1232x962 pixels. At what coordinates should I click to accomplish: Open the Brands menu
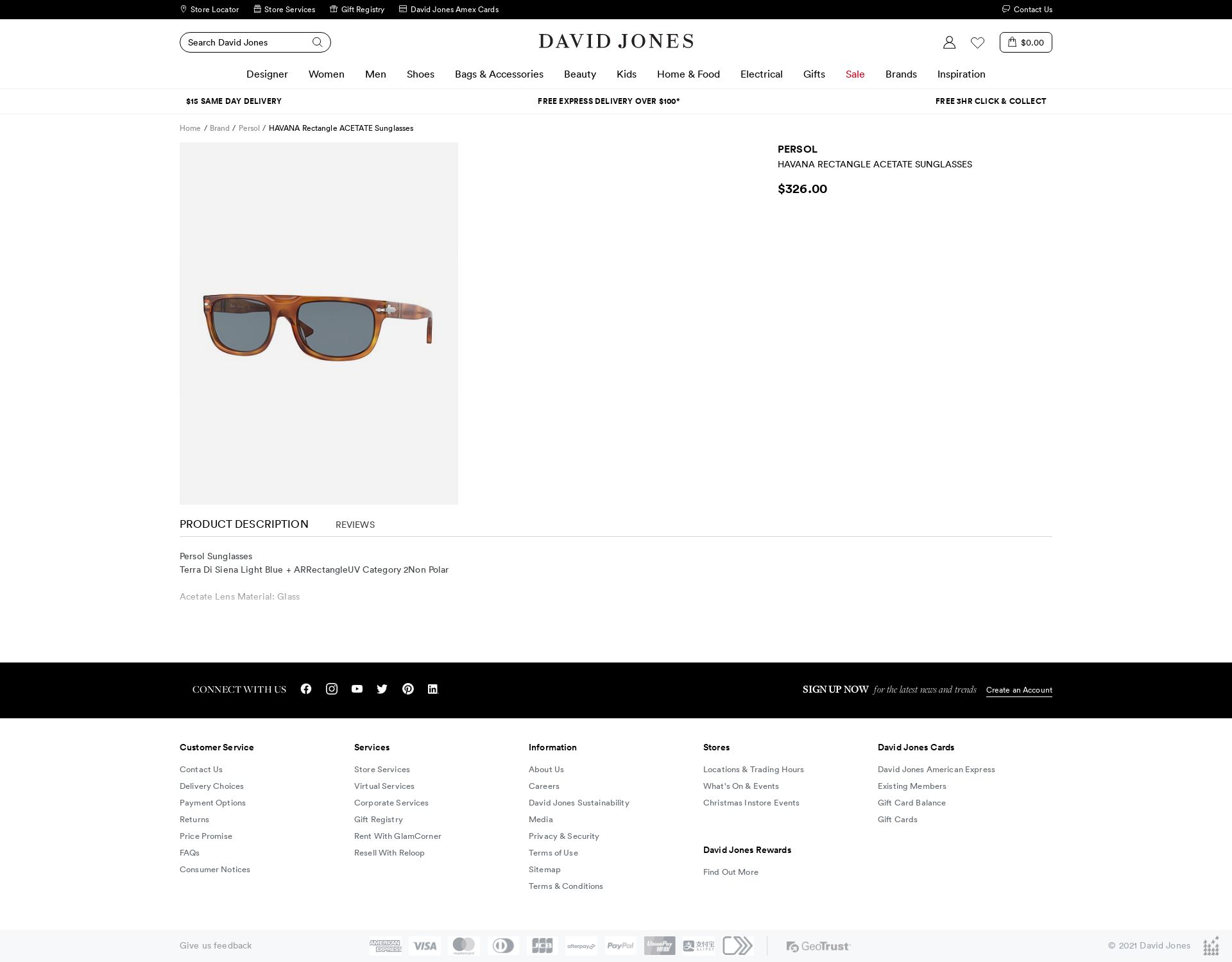[x=901, y=74]
